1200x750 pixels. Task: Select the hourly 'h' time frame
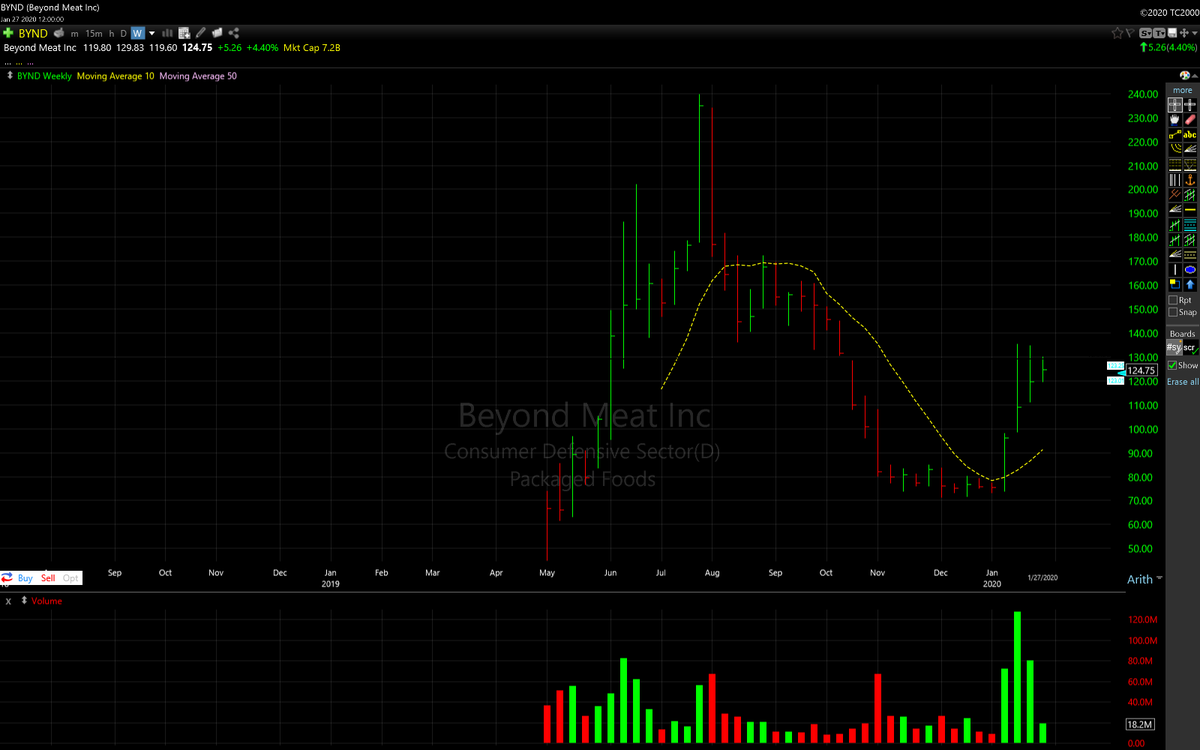tap(111, 34)
